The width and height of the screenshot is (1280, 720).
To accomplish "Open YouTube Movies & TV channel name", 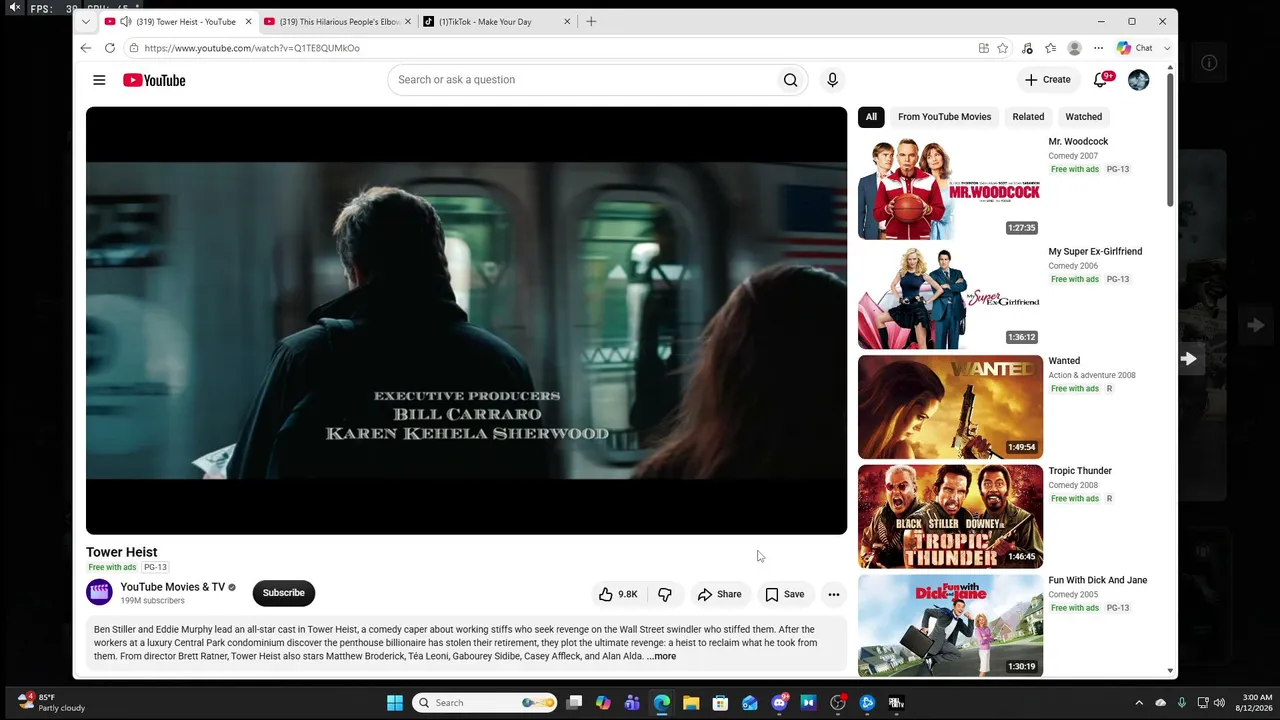I will (173, 587).
